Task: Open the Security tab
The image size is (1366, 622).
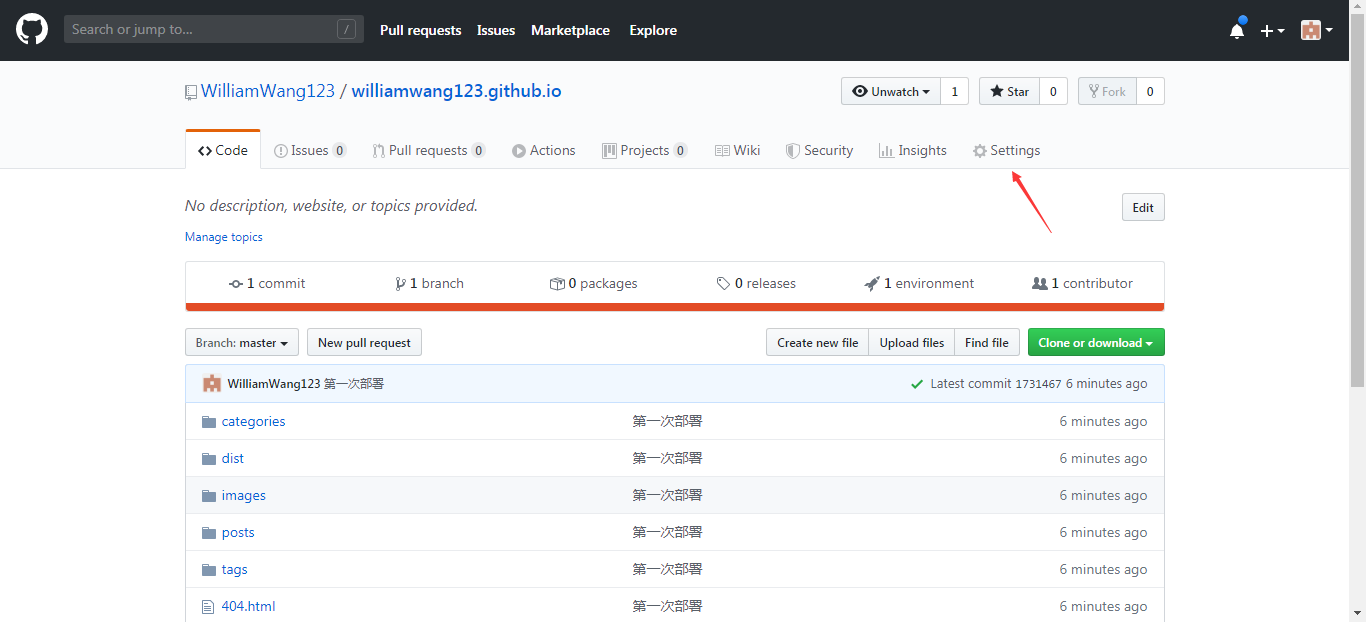Action: (x=819, y=150)
